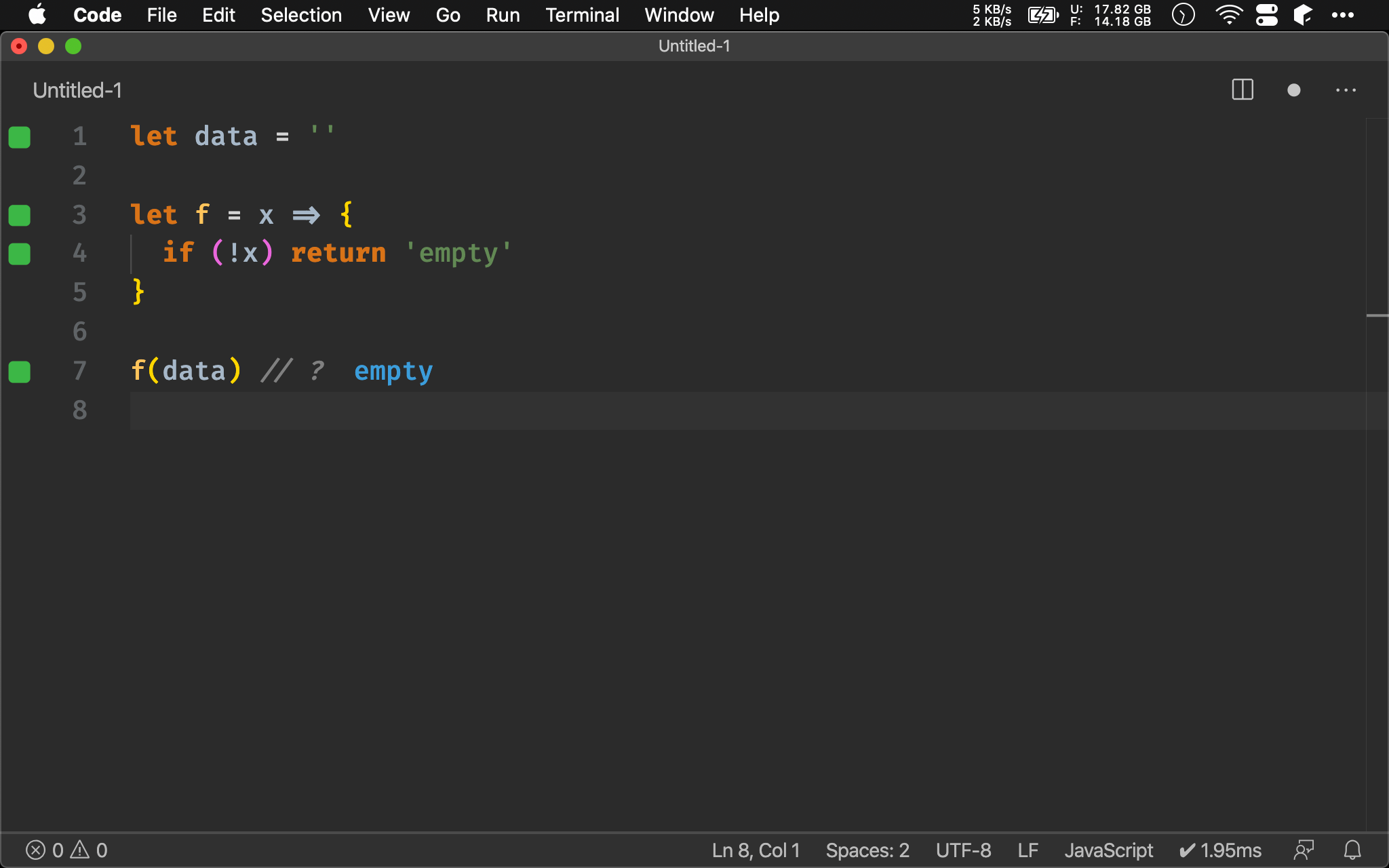
Task: Click the clock-shaped menu bar icon
Action: pyautogui.click(x=1183, y=15)
